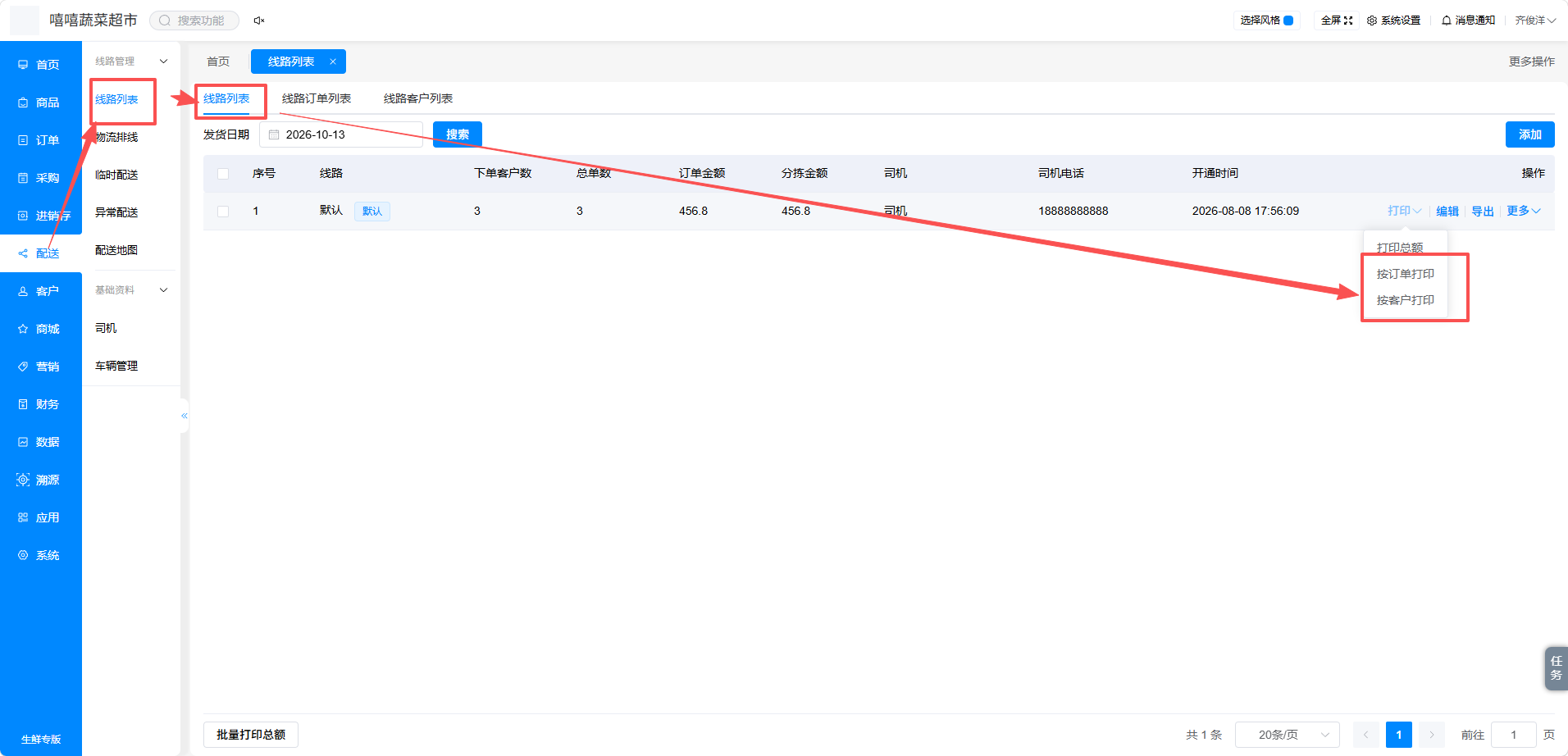This screenshot has width=1568, height=756.
Task: Check the row 1 默认 checkbox
Action: point(223,212)
